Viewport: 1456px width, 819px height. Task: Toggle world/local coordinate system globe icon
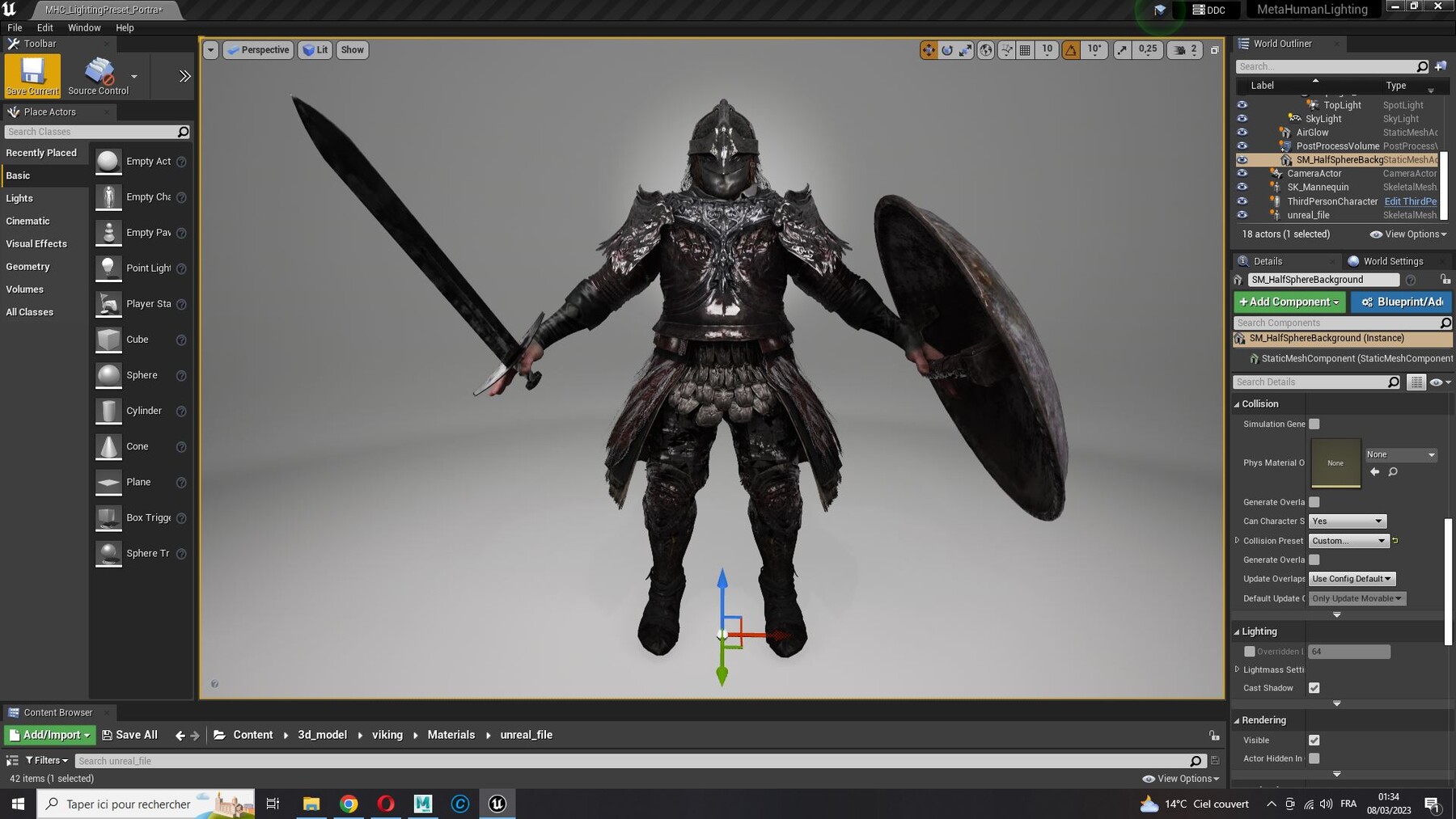985,49
